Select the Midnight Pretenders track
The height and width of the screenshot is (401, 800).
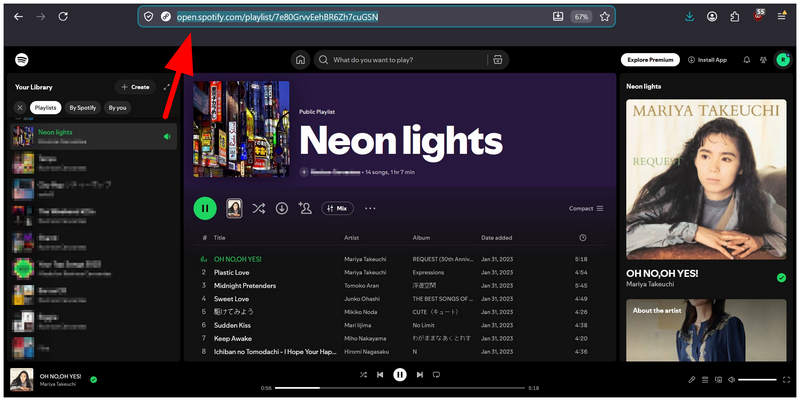[x=245, y=286]
